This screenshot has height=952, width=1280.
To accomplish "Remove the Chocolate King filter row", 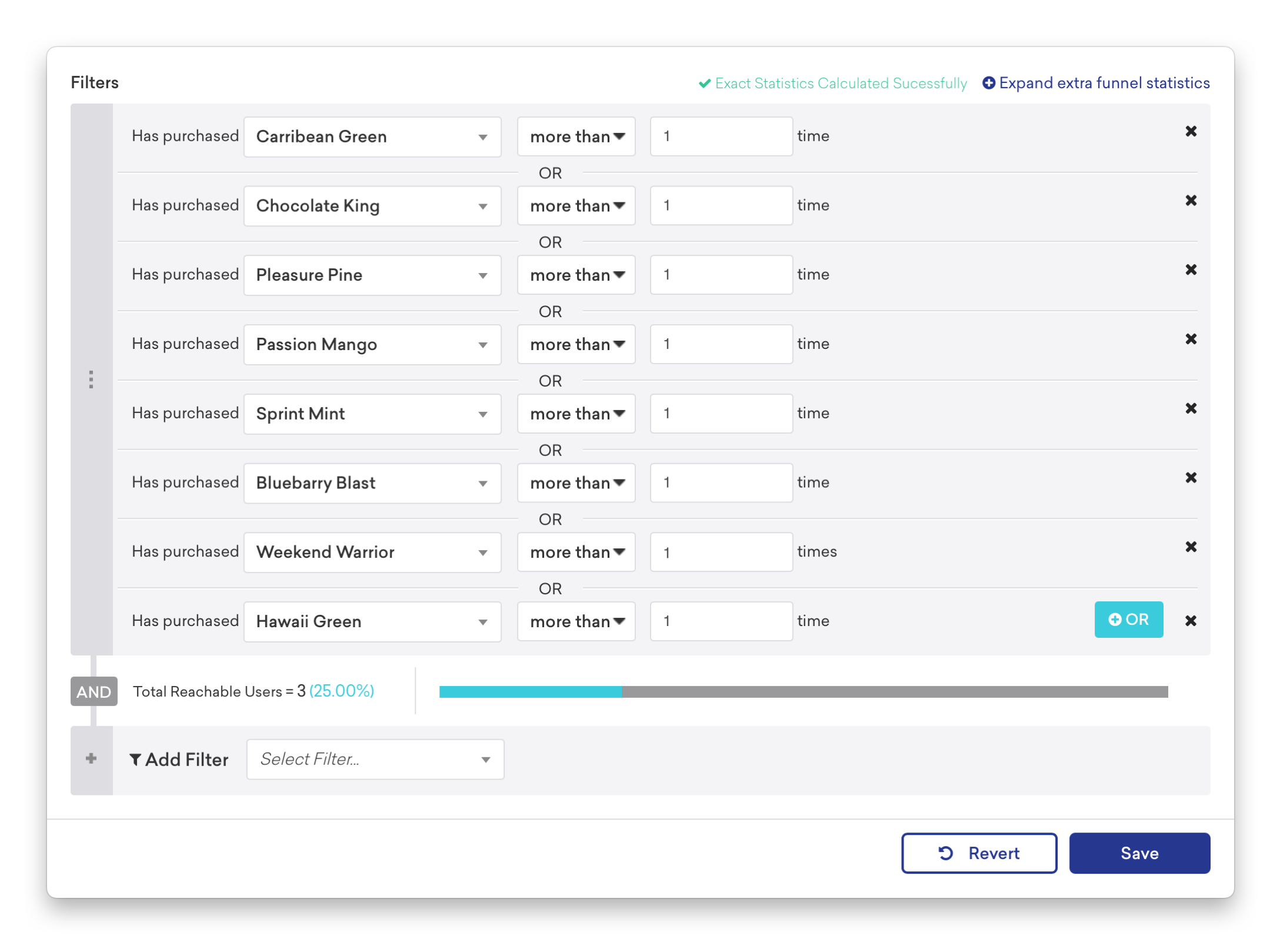I will 1191,201.
